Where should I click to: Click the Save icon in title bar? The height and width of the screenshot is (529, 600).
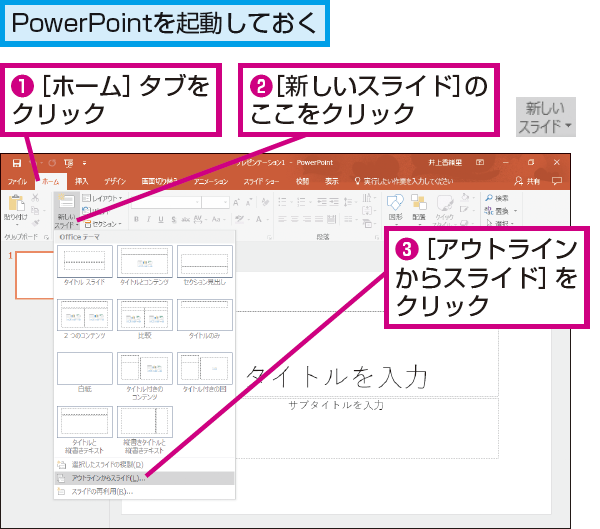pyautogui.click(x=17, y=163)
